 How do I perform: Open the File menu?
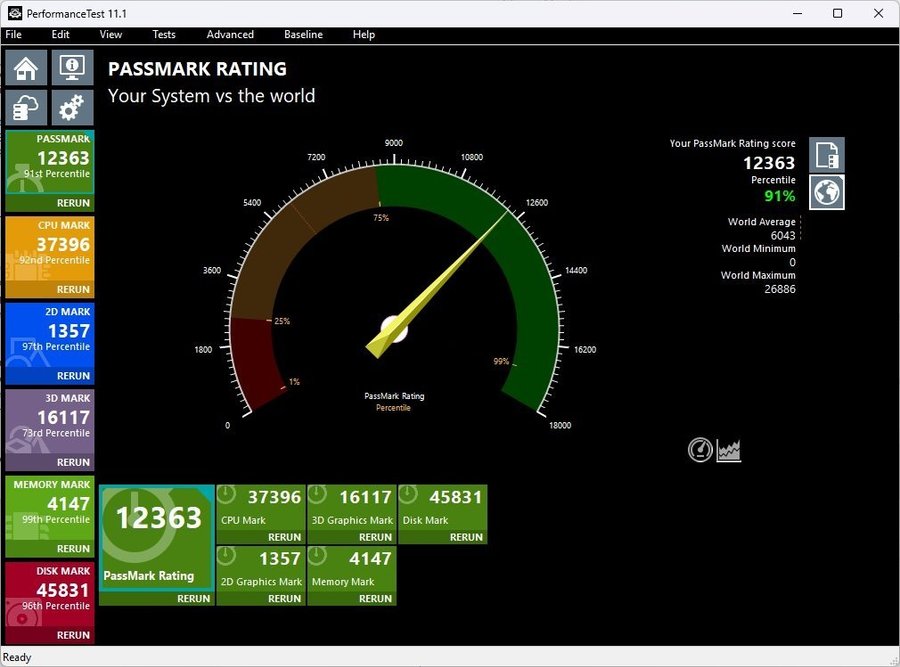[14, 34]
